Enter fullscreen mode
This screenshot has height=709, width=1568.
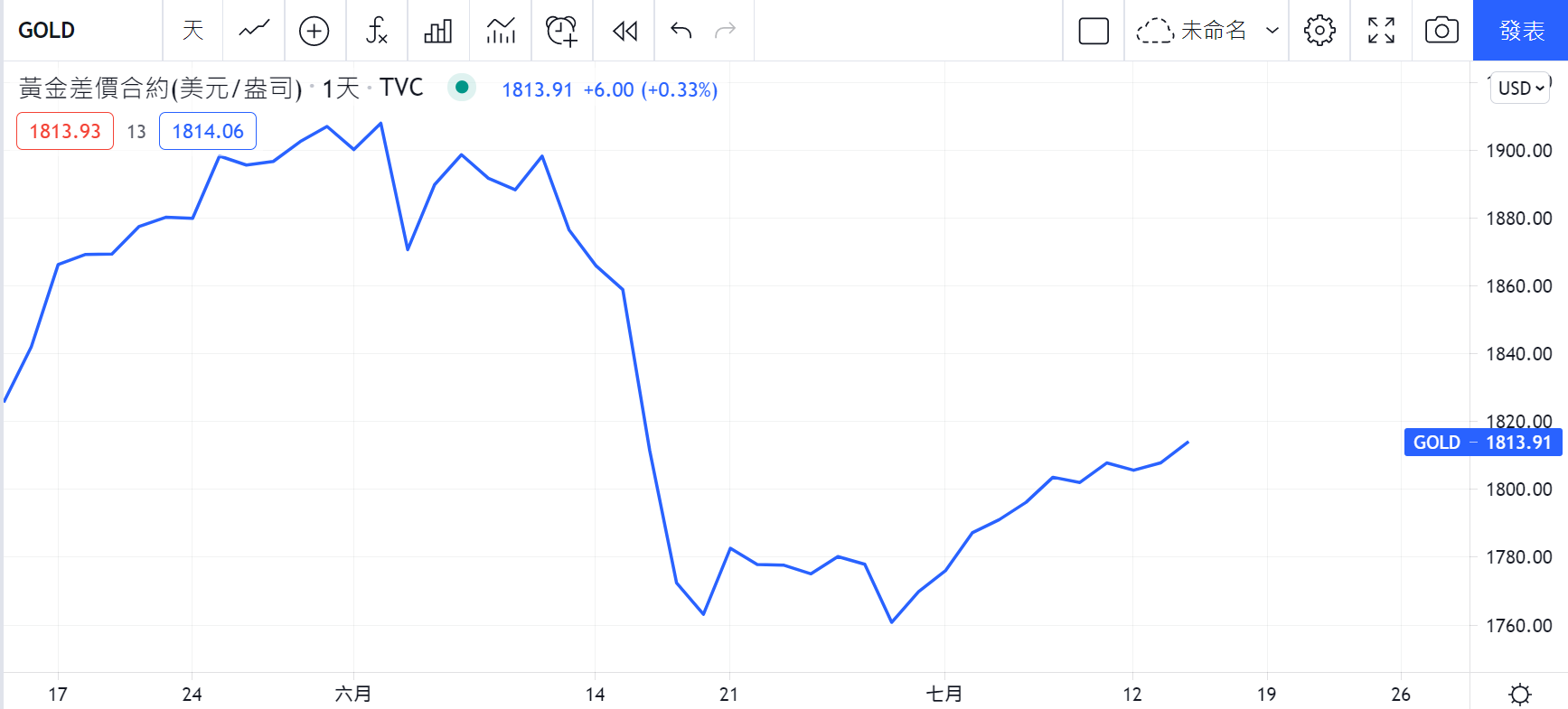pyautogui.click(x=1381, y=31)
